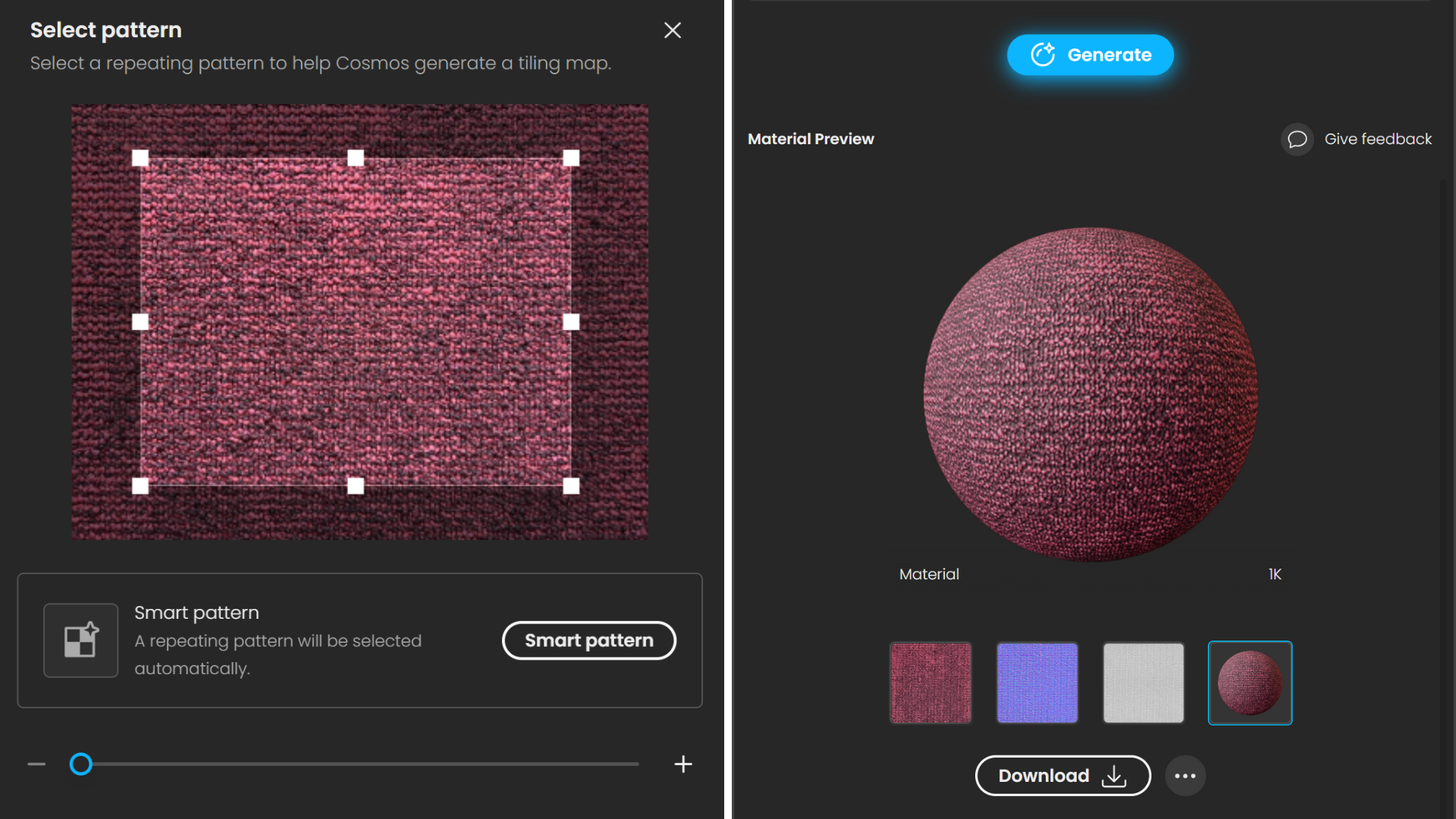The height and width of the screenshot is (819, 1456).
Task: Close the Select pattern dialog
Action: [x=672, y=30]
